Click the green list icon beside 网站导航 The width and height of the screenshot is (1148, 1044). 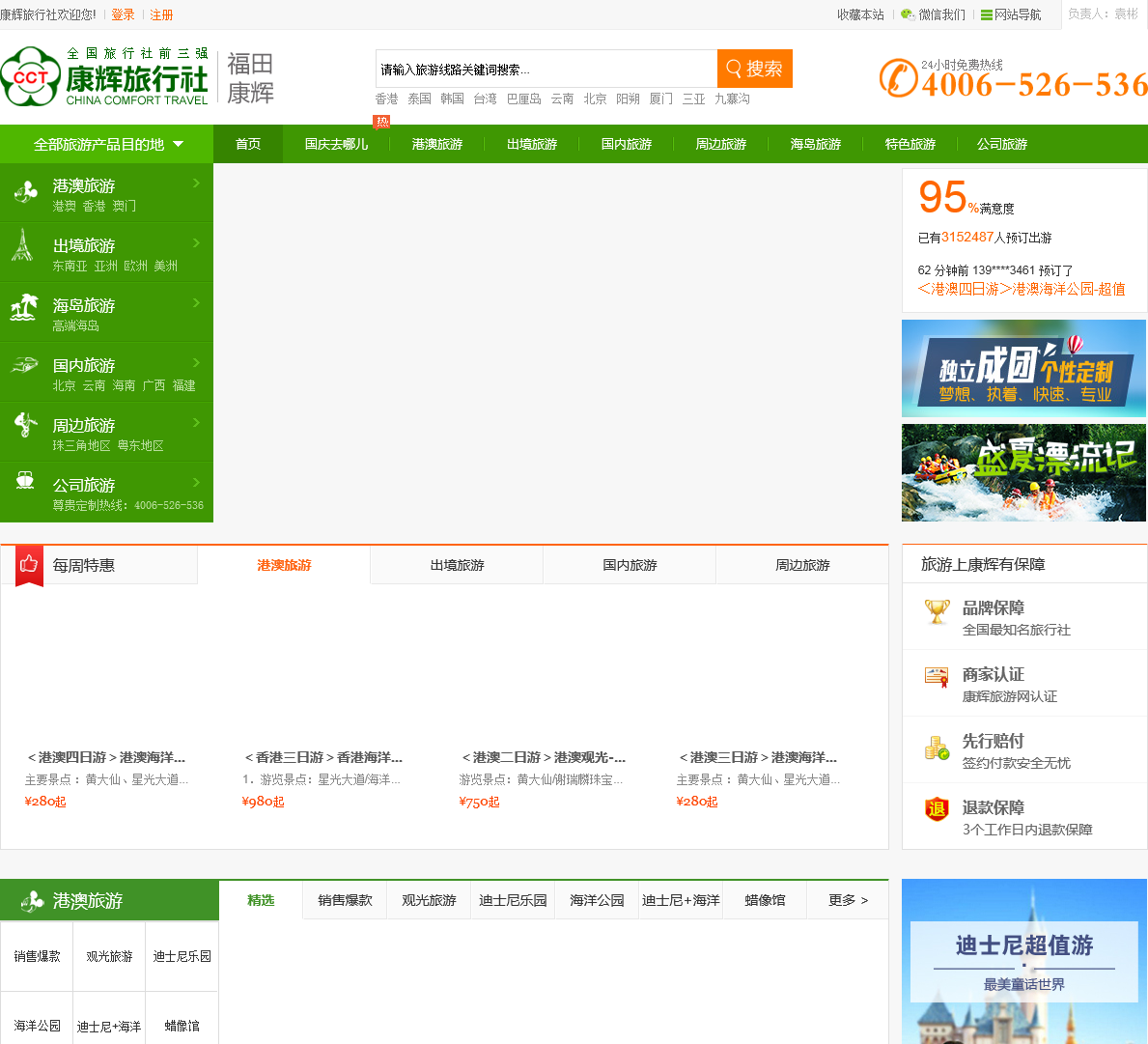pyautogui.click(x=986, y=14)
